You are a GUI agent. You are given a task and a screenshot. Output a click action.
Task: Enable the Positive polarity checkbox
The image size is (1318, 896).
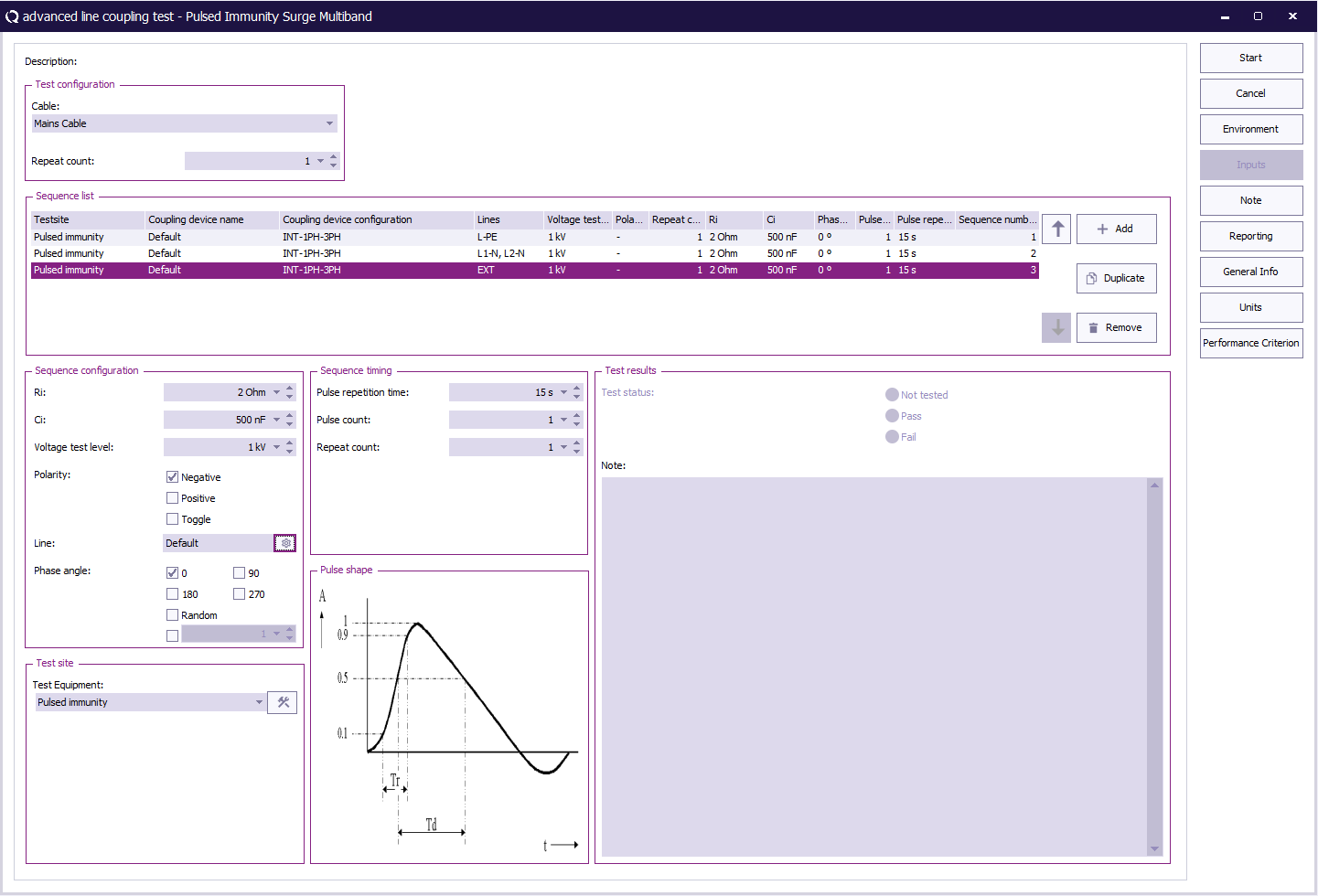tap(173, 498)
